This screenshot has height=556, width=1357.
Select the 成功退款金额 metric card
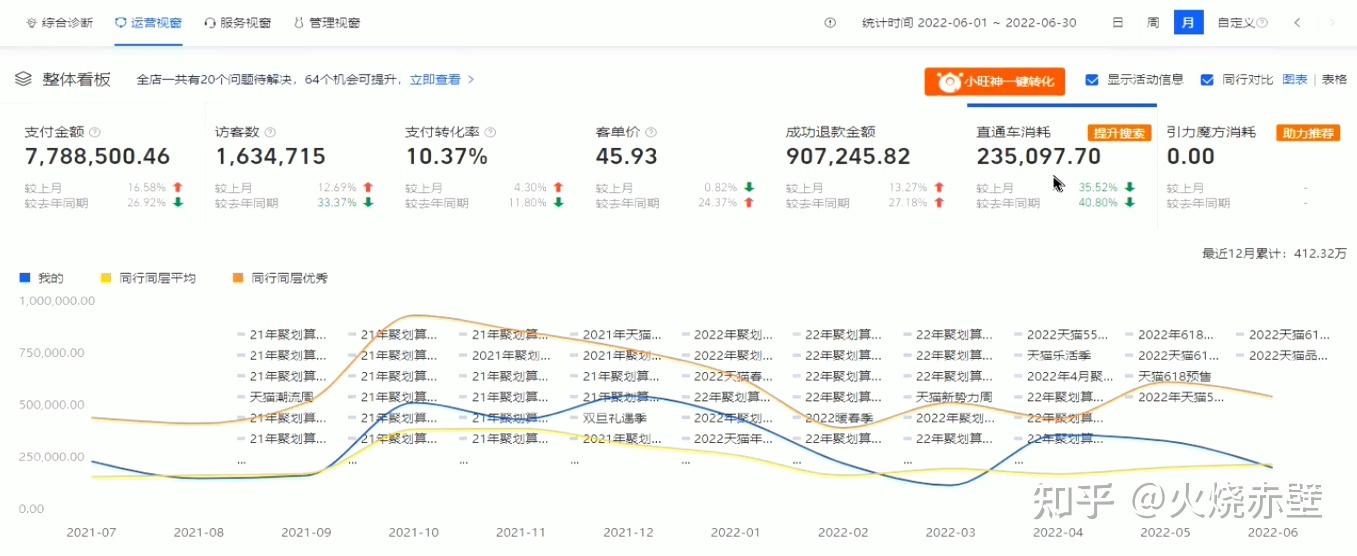click(x=862, y=167)
